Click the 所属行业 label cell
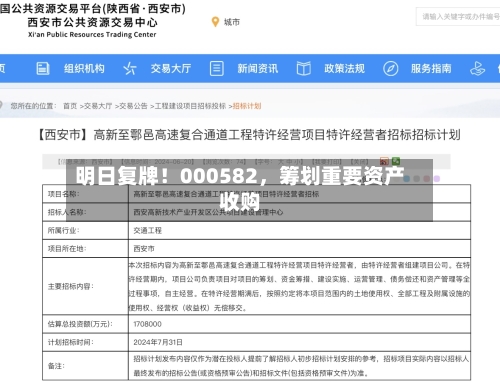 (86, 230)
